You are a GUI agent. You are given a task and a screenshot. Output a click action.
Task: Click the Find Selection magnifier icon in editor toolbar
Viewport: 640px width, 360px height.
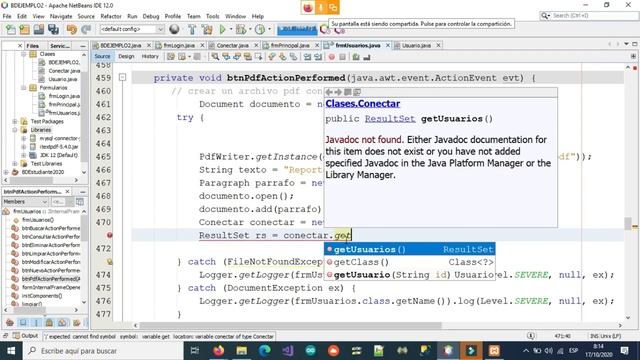(215, 57)
